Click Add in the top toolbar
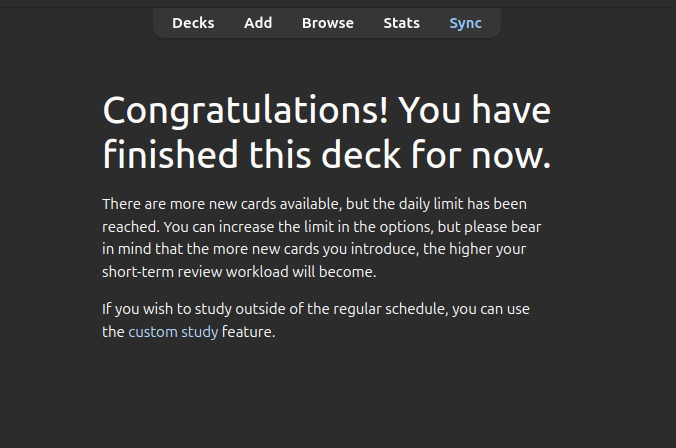The image size is (676, 448). (258, 23)
